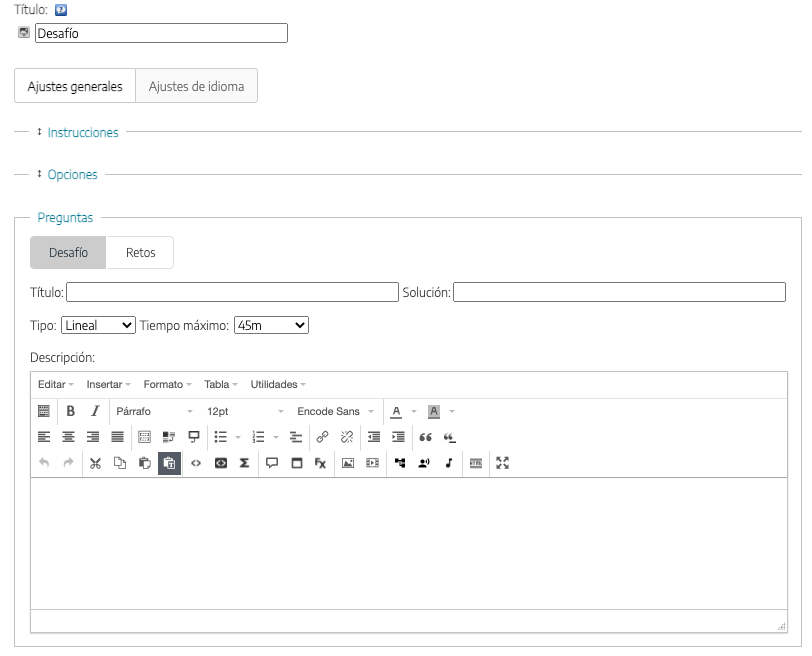Viewport: 812px width, 656px height.
Task: Open fullscreen mode in the editor
Action: [x=503, y=463]
